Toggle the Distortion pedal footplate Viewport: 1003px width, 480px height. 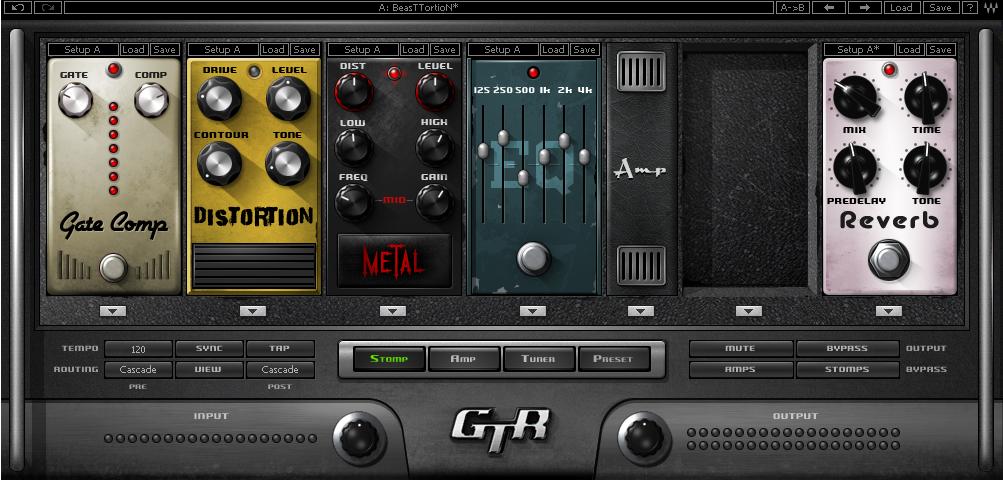pos(254,266)
